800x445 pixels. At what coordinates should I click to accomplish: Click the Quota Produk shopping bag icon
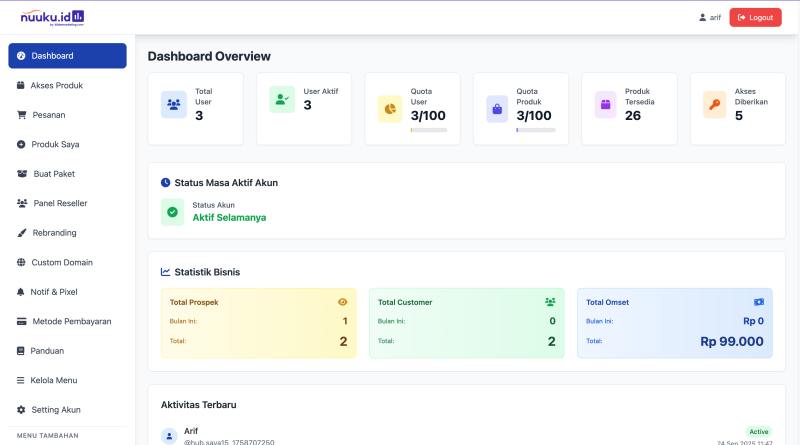click(x=498, y=108)
